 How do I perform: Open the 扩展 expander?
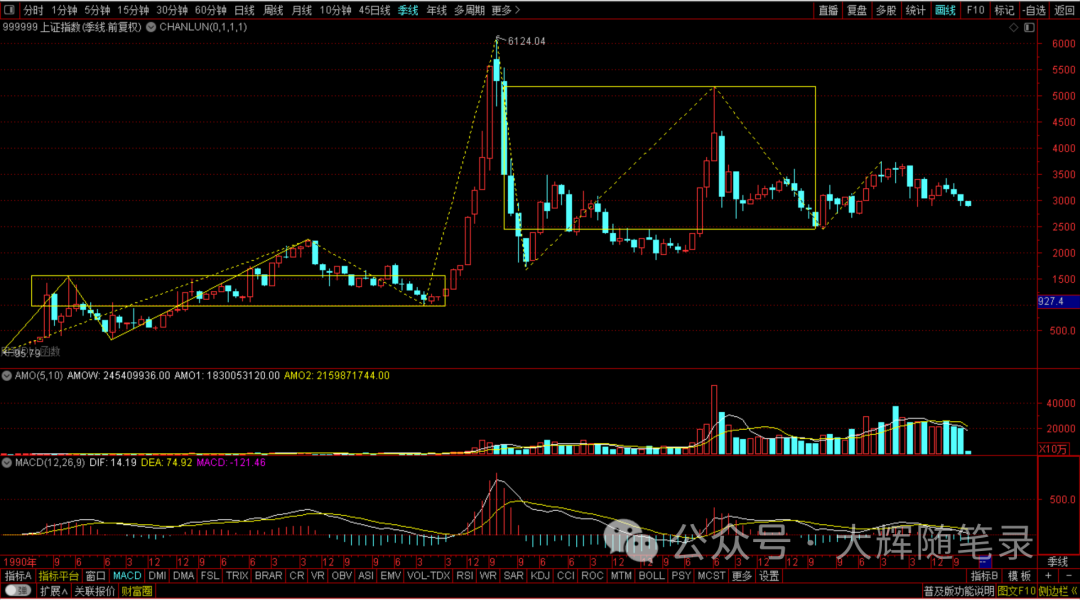tap(53, 591)
